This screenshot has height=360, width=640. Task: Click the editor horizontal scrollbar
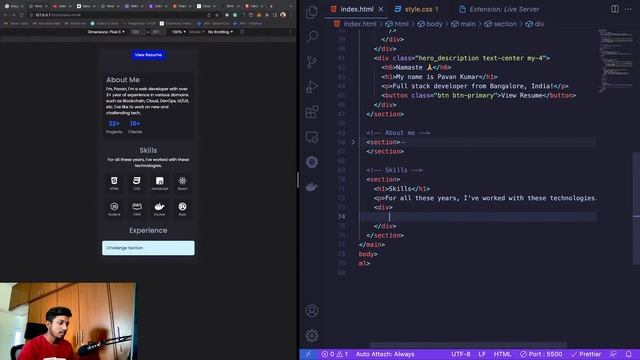point(468,345)
